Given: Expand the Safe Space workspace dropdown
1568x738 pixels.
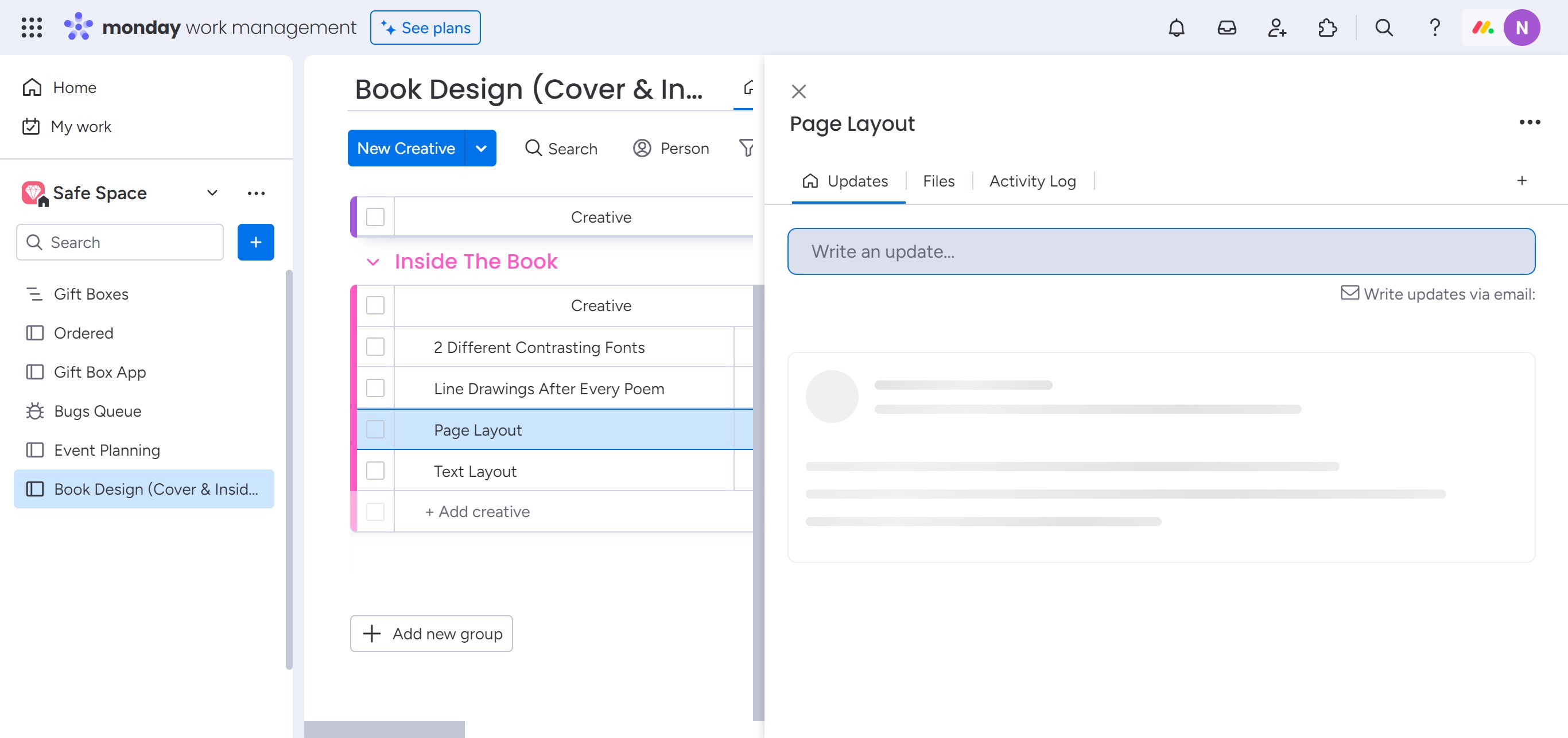Looking at the screenshot, I should coord(212,193).
